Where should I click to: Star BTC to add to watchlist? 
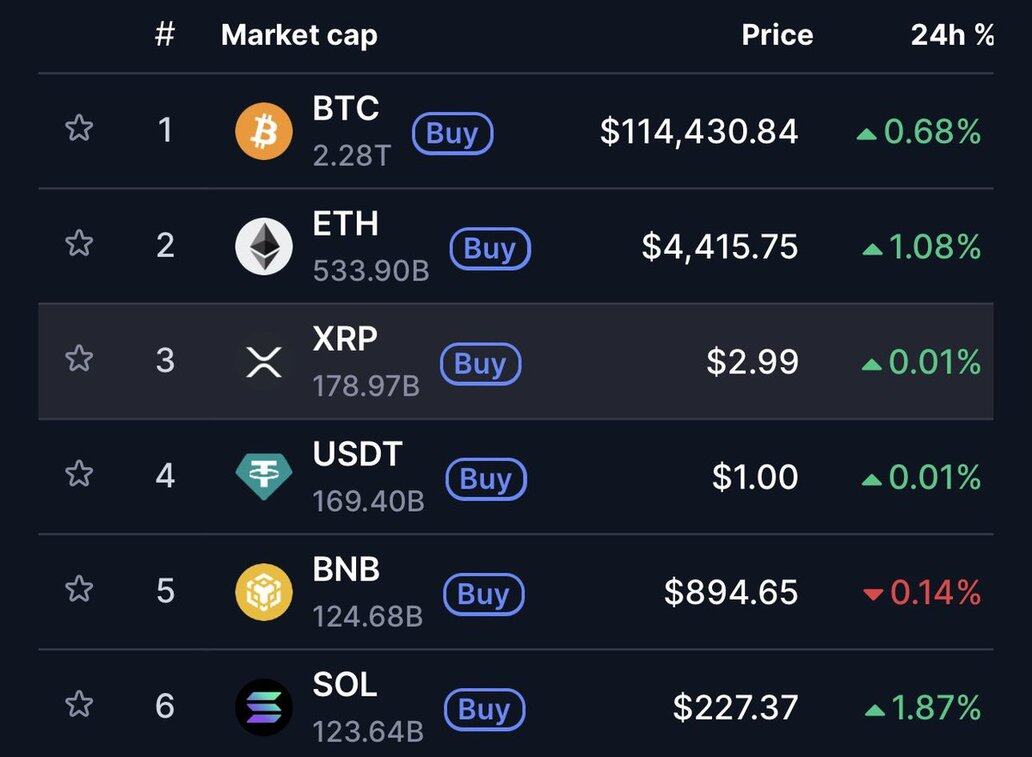coord(79,128)
